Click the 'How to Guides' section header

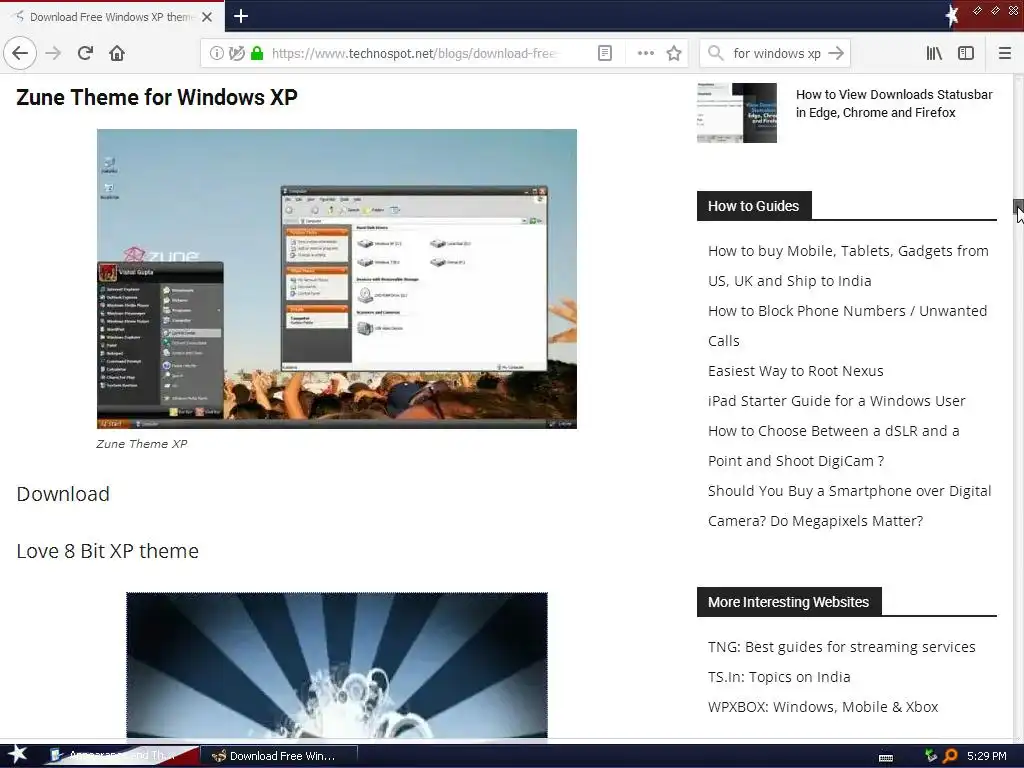(754, 206)
